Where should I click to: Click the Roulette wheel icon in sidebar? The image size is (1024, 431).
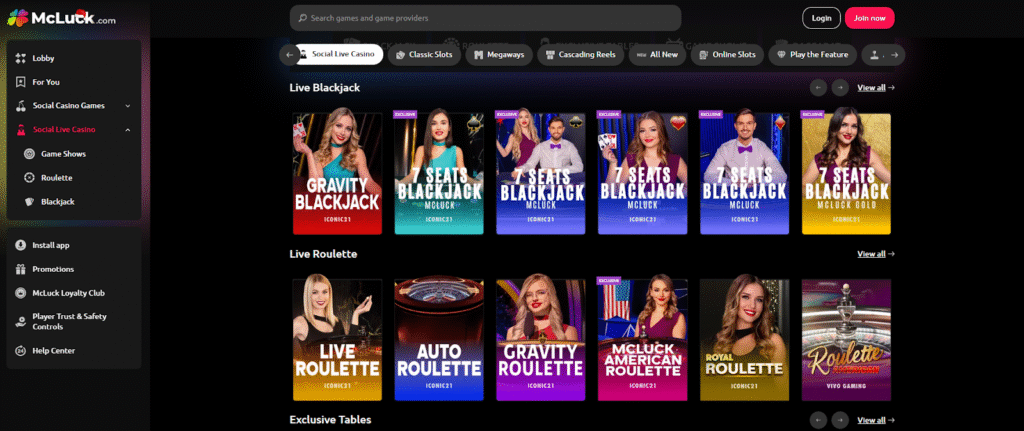[x=29, y=178]
